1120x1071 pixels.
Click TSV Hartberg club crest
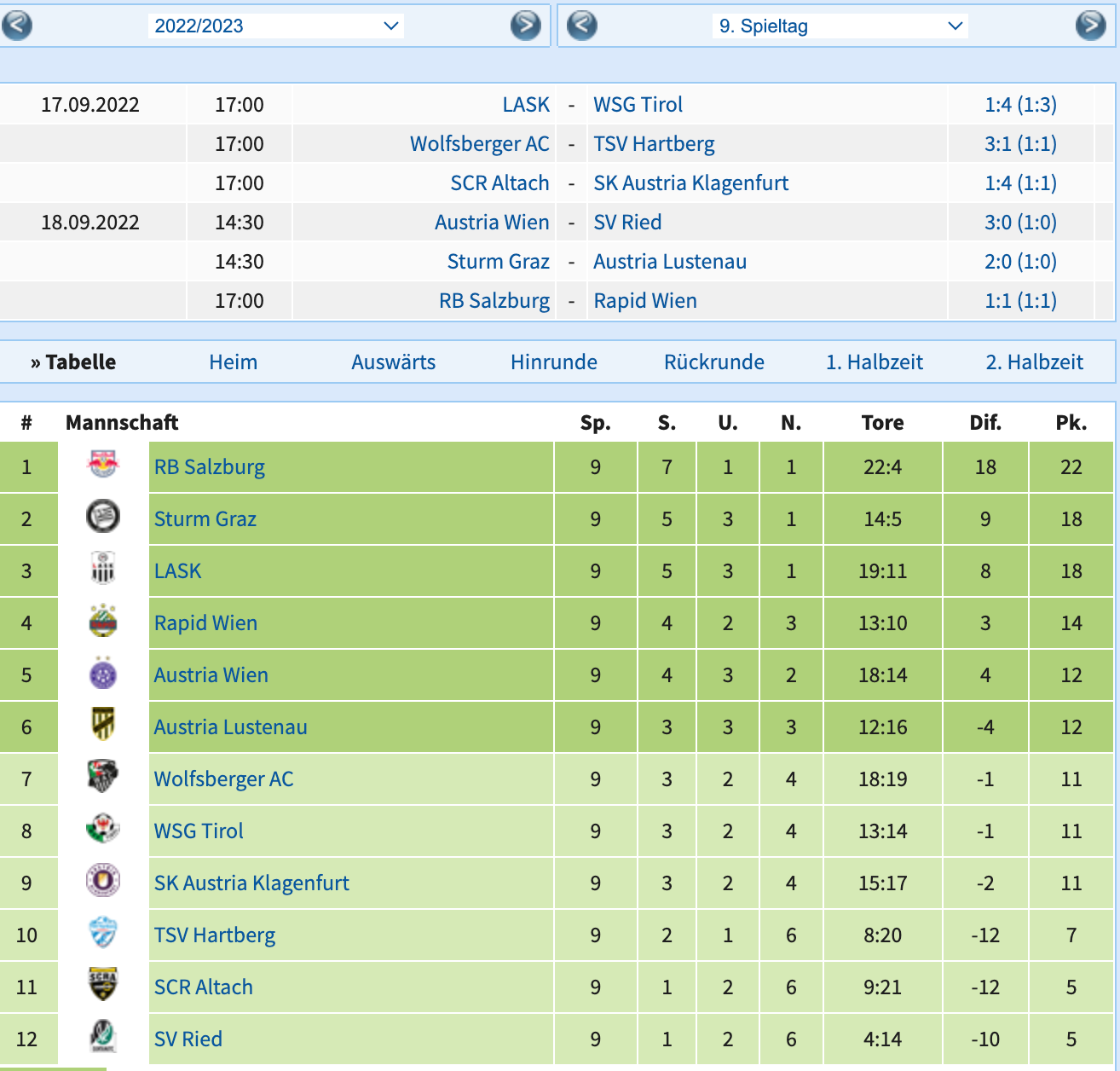pos(103,932)
